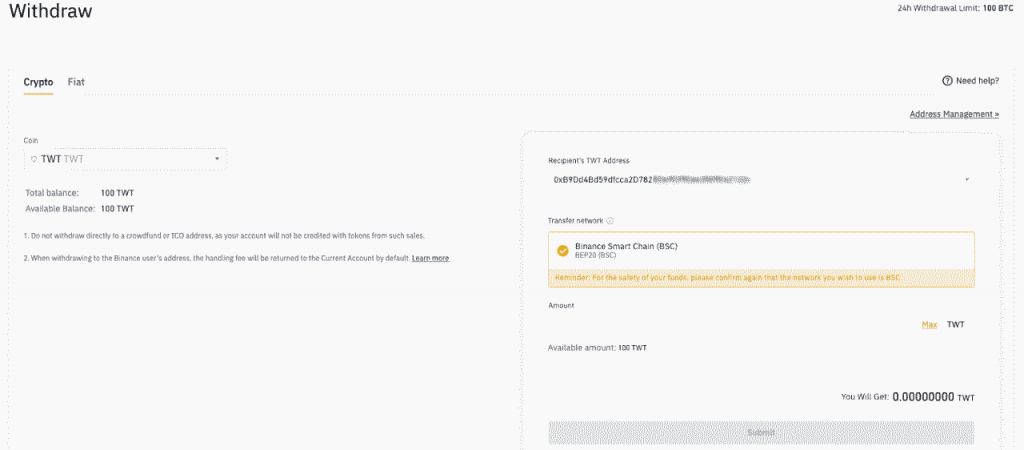Switch to the Fiat tab

click(76, 81)
